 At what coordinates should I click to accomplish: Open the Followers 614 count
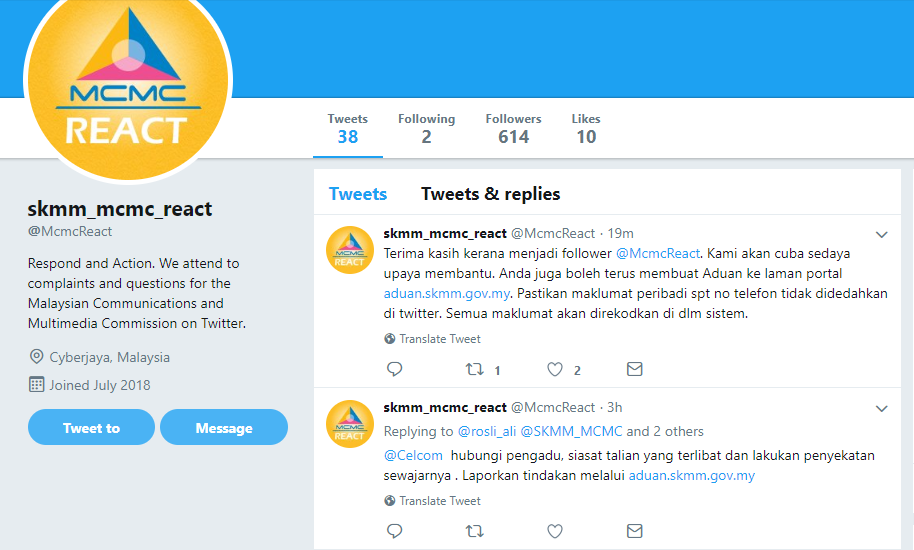tap(513, 128)
